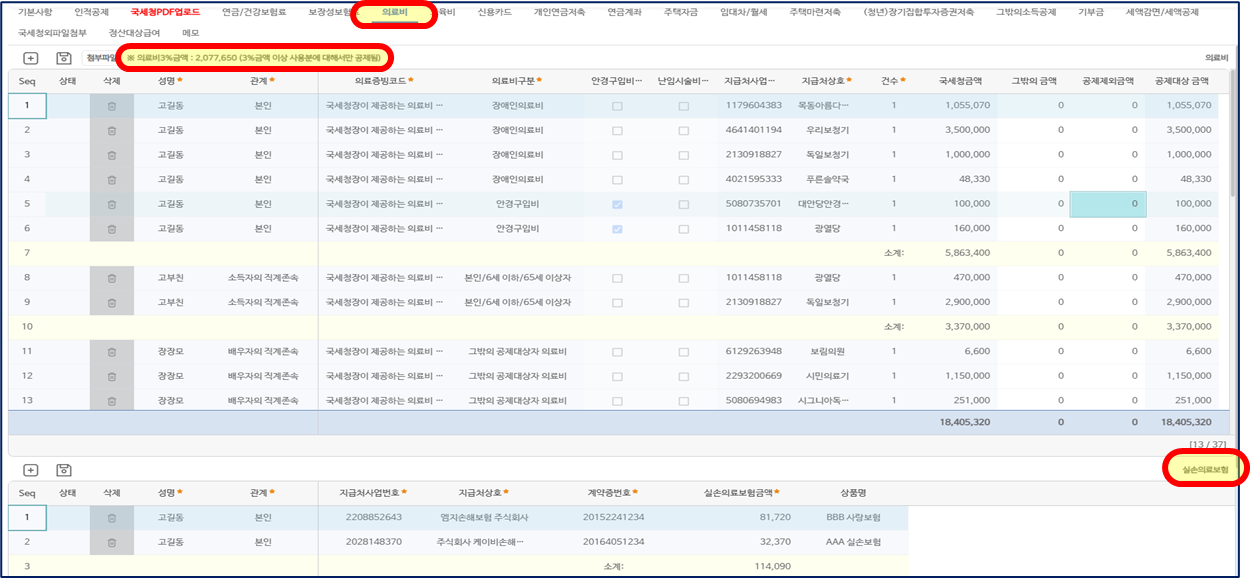The width and height of the screenshot is (1250, 578).
Task: Delete medical row 6 (광열당 160,000)
Action: tap(112, 228)
